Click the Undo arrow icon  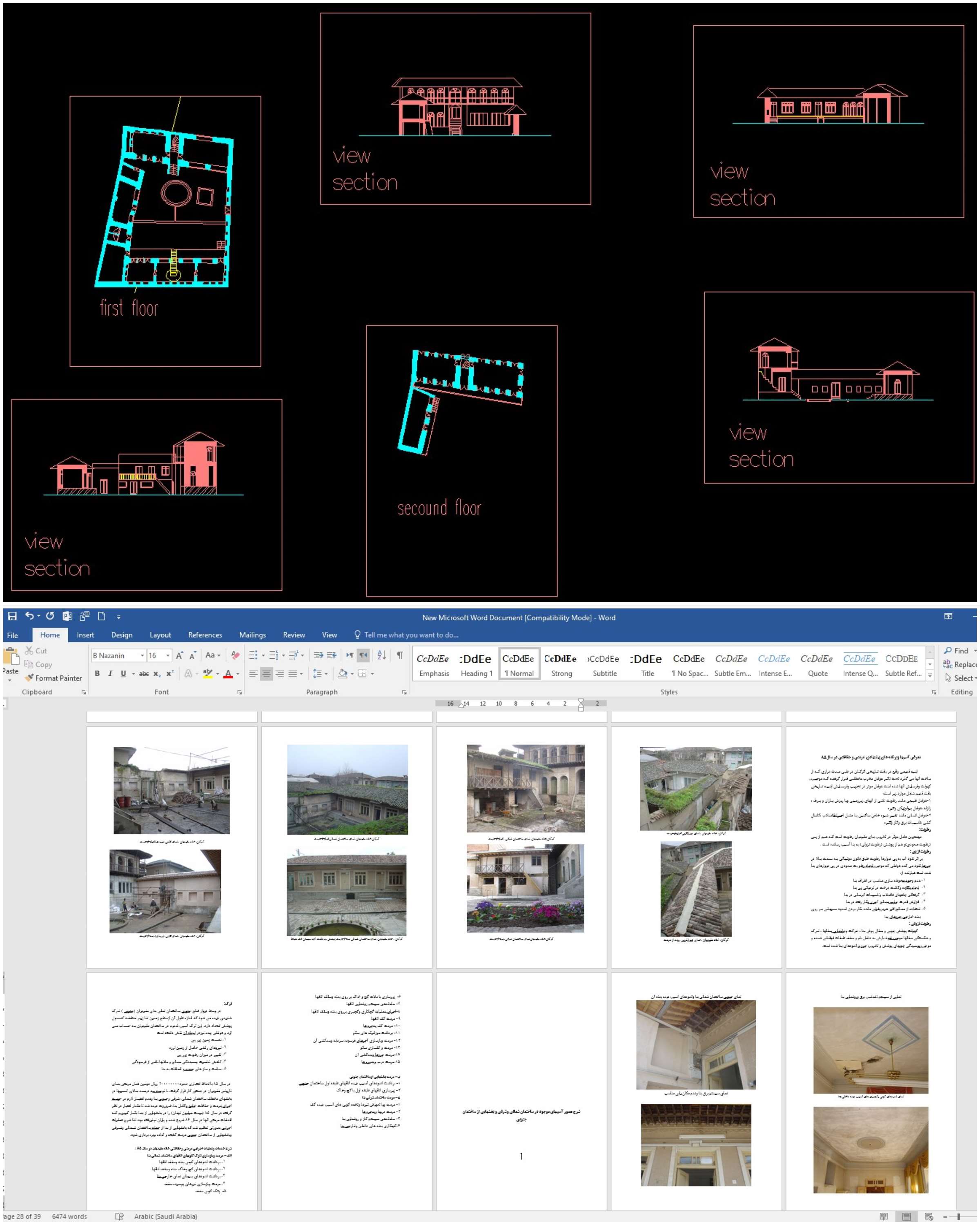pyautogui.click(x=29, y=616)
